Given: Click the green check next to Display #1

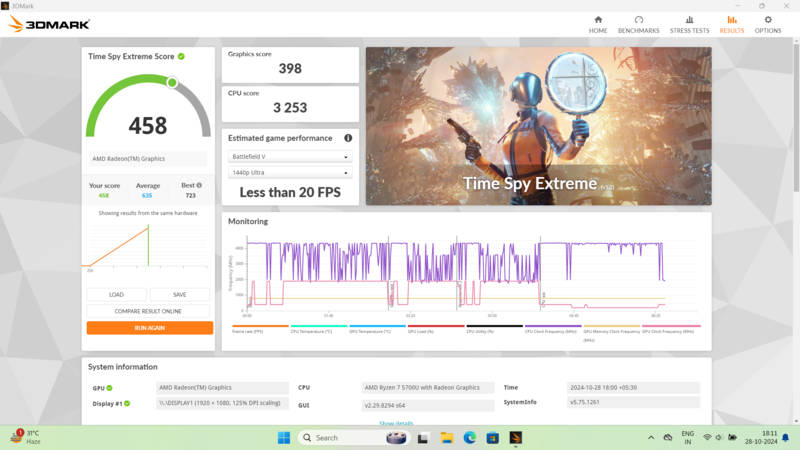Looking at the screenshot, I should click(x=127, y=403).
